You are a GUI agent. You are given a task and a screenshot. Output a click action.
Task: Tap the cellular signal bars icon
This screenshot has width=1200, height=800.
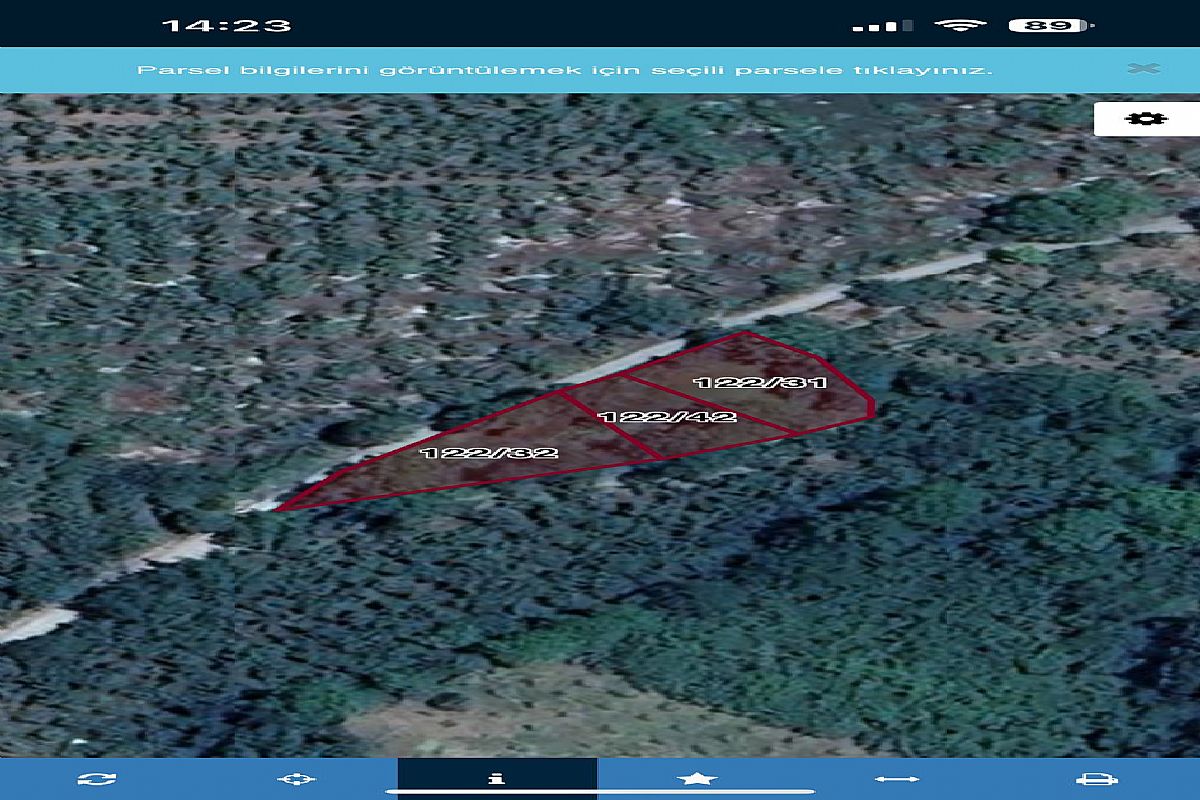coord(882,25)
